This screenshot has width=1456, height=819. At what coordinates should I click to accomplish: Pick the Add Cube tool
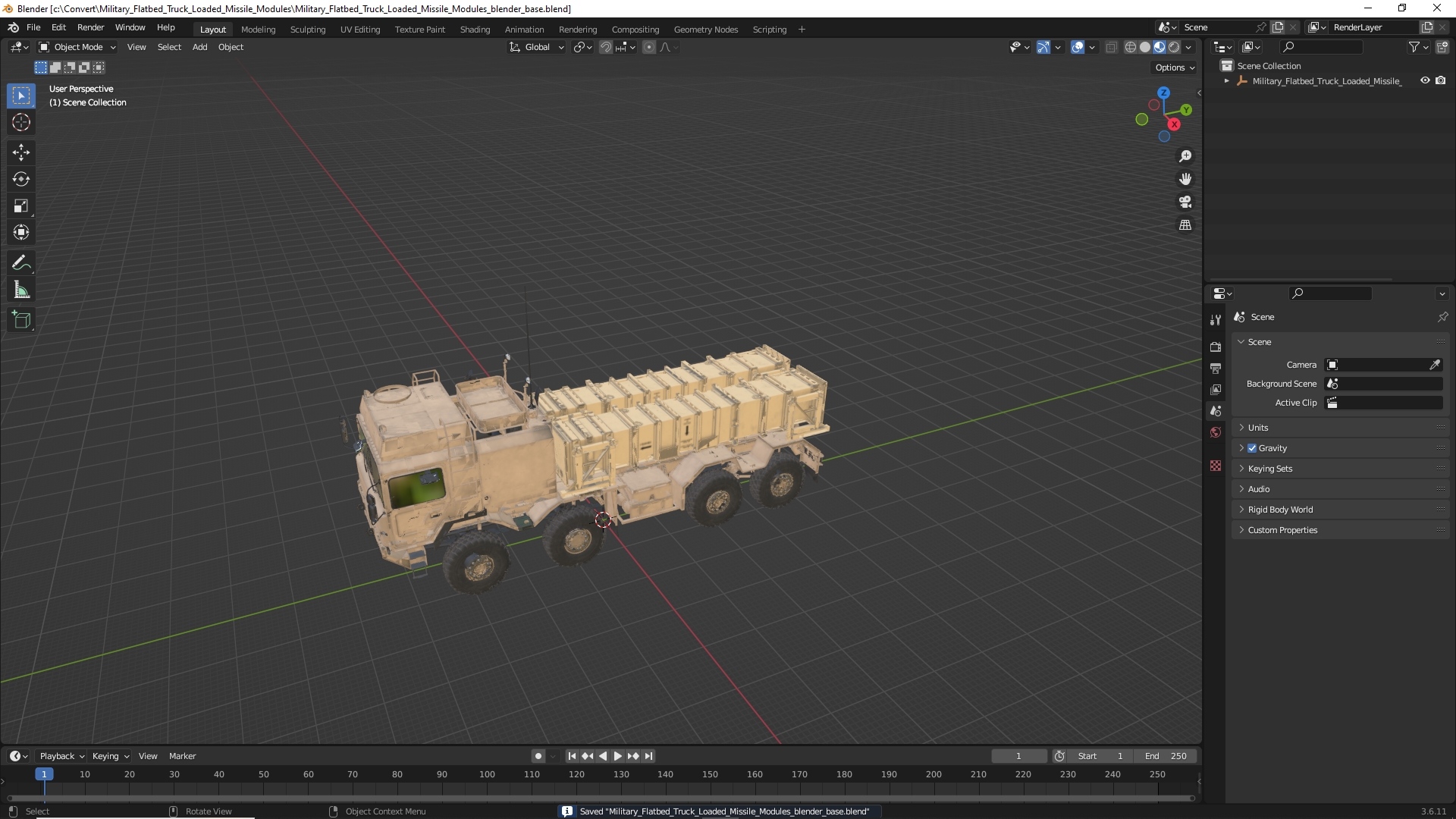pyautogui.click(x=21, y=320)
